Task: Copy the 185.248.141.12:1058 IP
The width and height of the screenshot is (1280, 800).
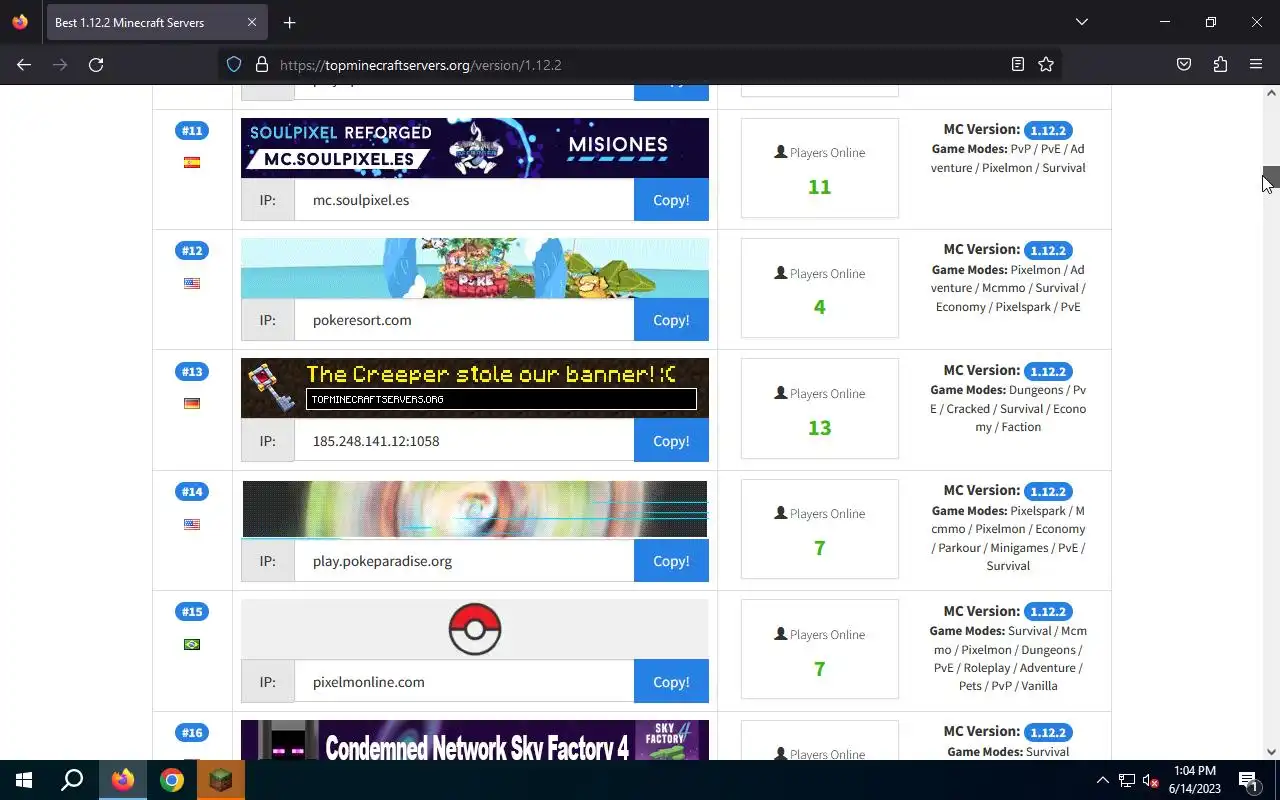Action: (671, 441)
